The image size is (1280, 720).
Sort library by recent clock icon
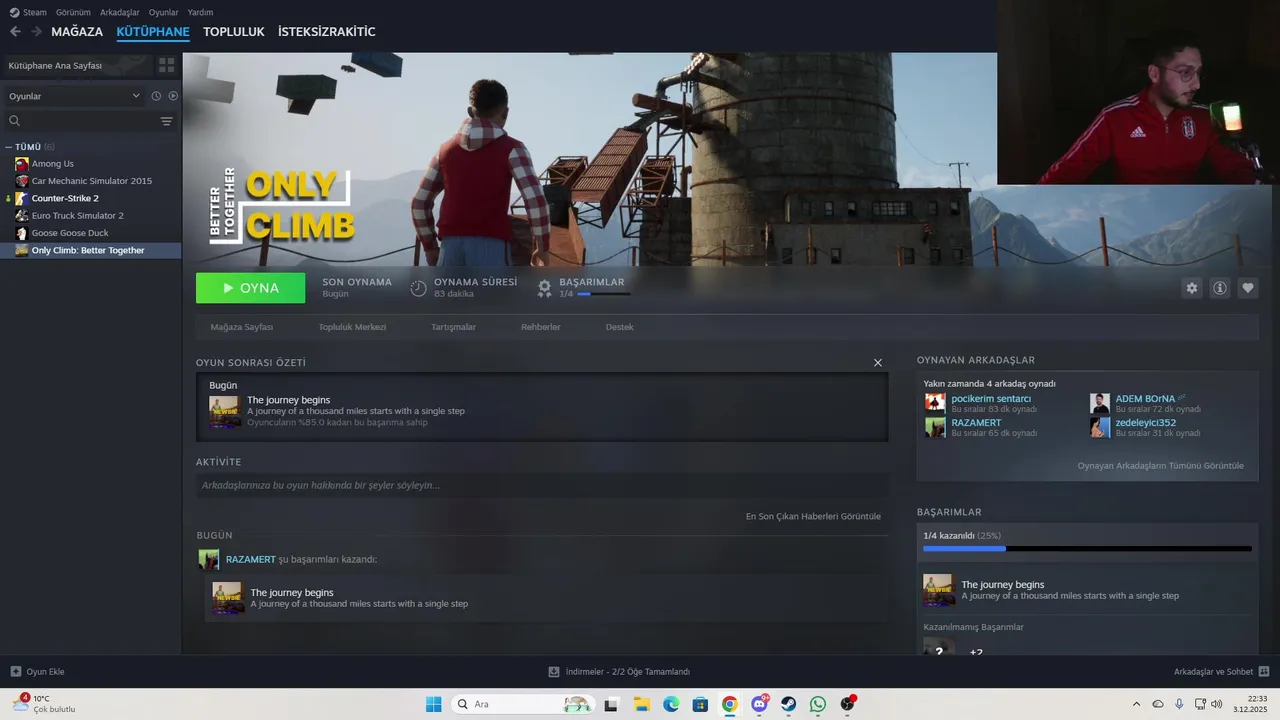click(x=156, y=96)
